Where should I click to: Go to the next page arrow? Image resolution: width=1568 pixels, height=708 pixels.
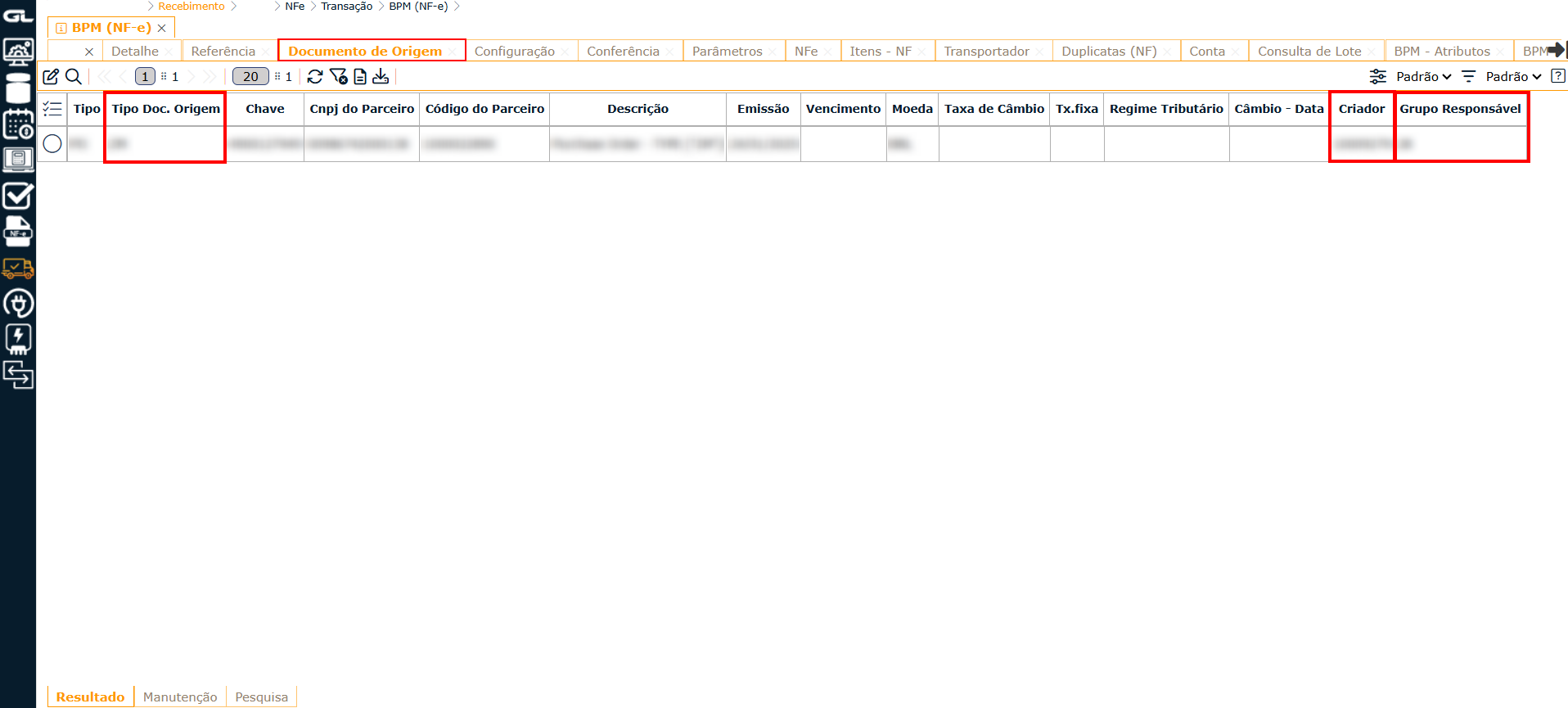point(191,76)
